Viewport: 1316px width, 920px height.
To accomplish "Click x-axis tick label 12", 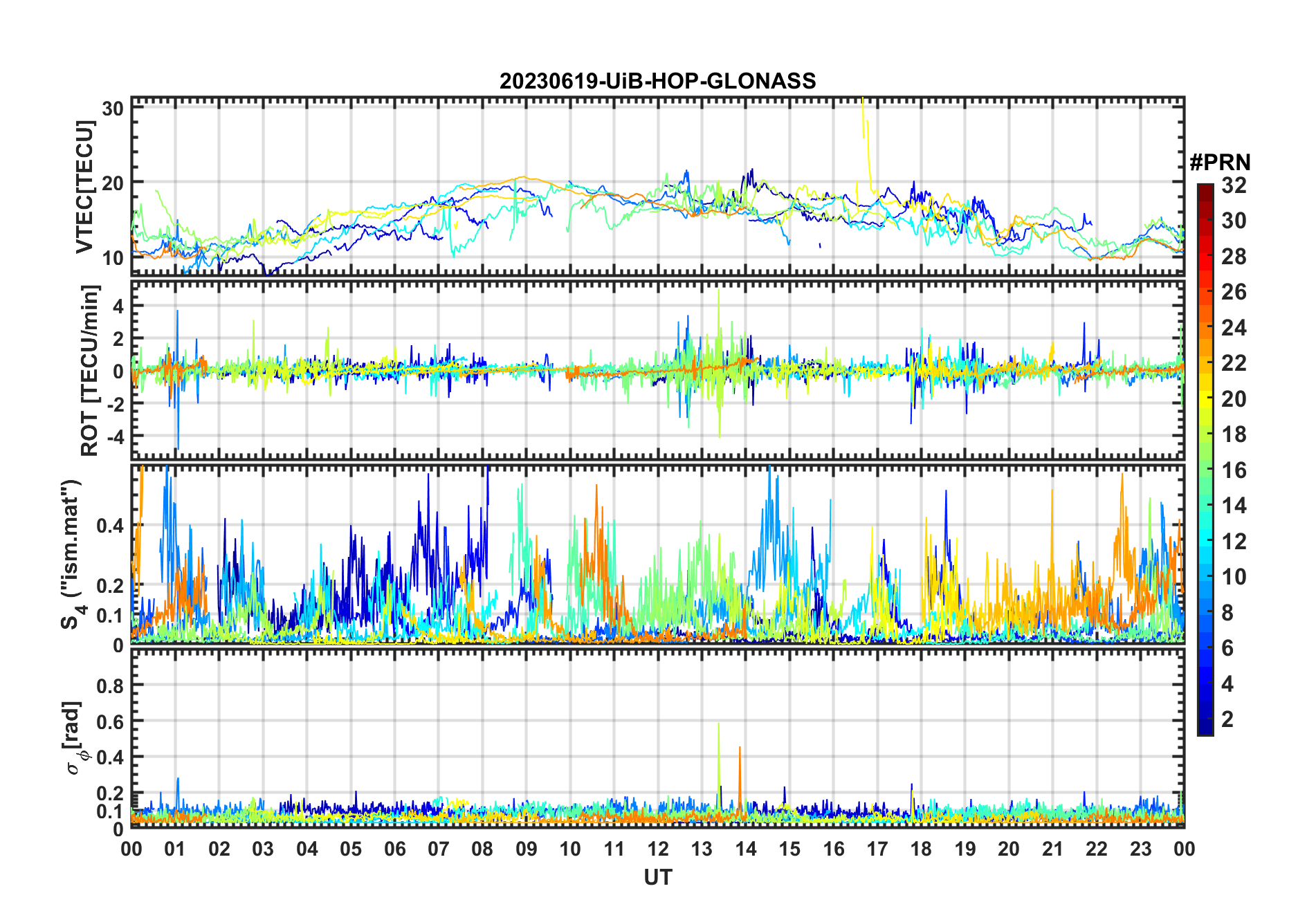I will tap(657, 849).
